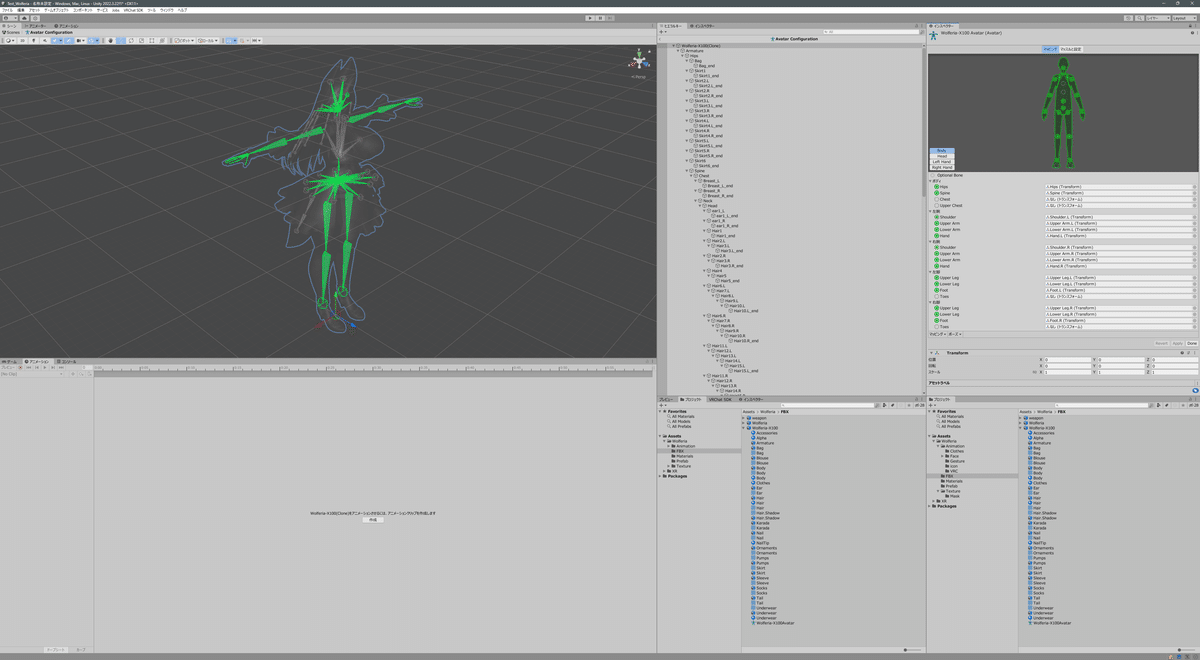
Task: Select the Hand view tool in Scene toolbar
Action: click(111, 40)
